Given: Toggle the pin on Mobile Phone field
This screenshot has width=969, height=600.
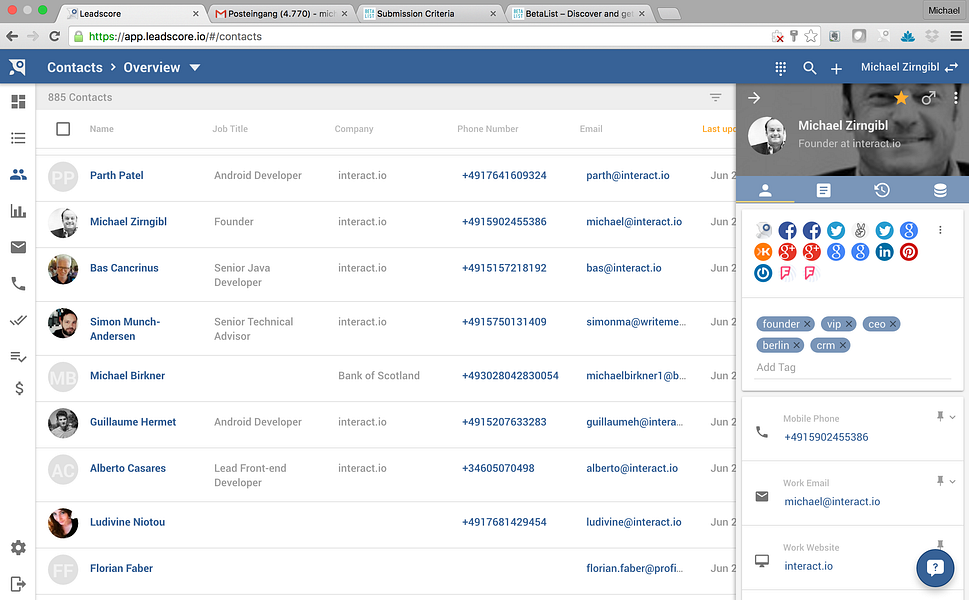Looking at the screenshot, I should point(940,416).
